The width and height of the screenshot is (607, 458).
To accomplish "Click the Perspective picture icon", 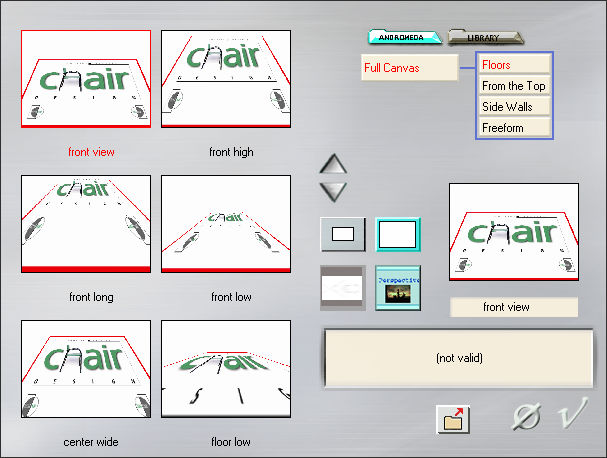I will [398, 287].
